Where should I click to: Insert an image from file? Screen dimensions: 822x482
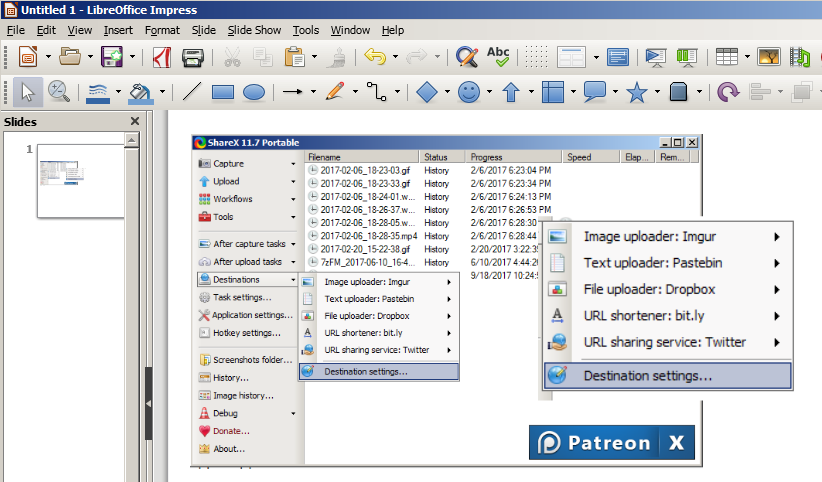pyautogui.click(x=769, y=57)
